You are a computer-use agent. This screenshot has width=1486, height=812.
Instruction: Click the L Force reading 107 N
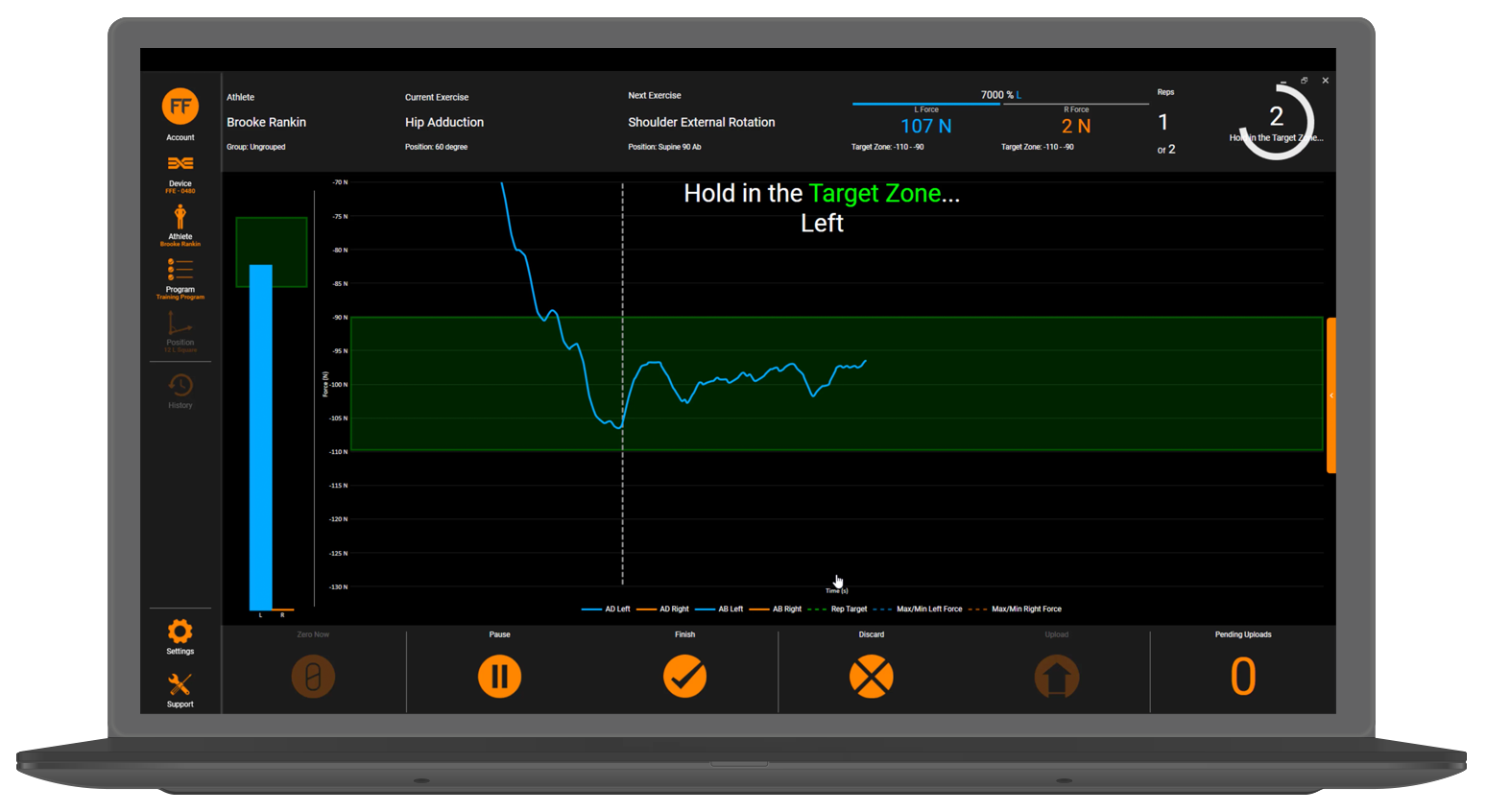click(926, 127)
